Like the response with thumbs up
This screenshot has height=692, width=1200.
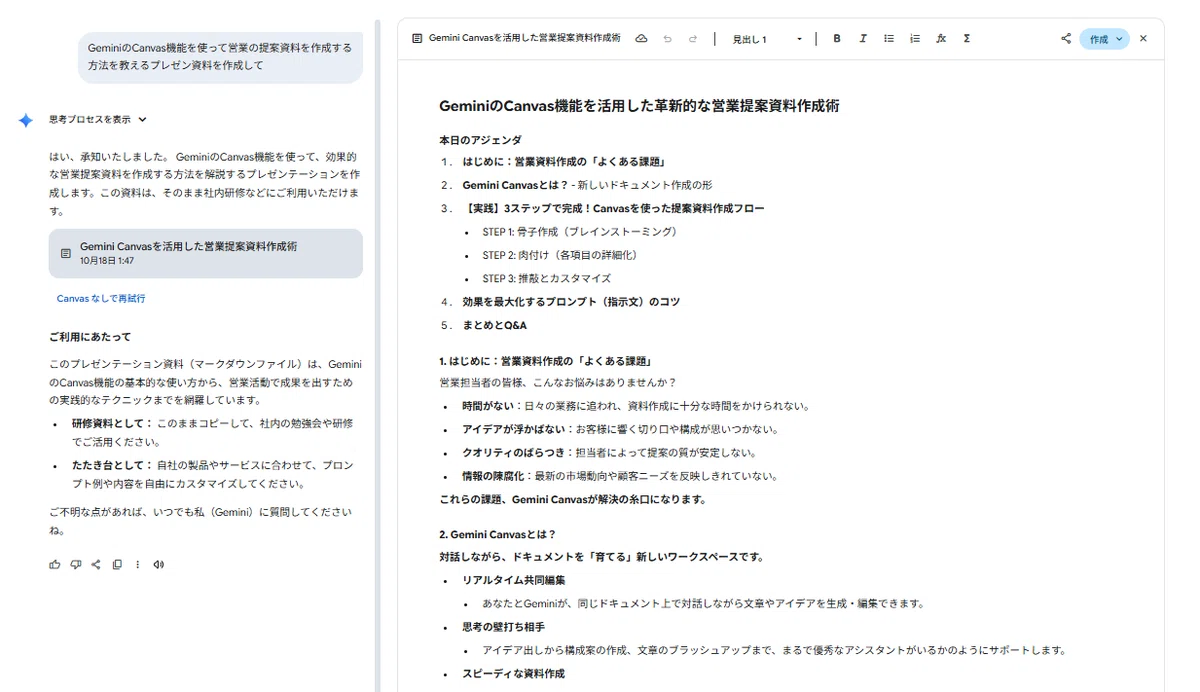click(x=55, y=564)
